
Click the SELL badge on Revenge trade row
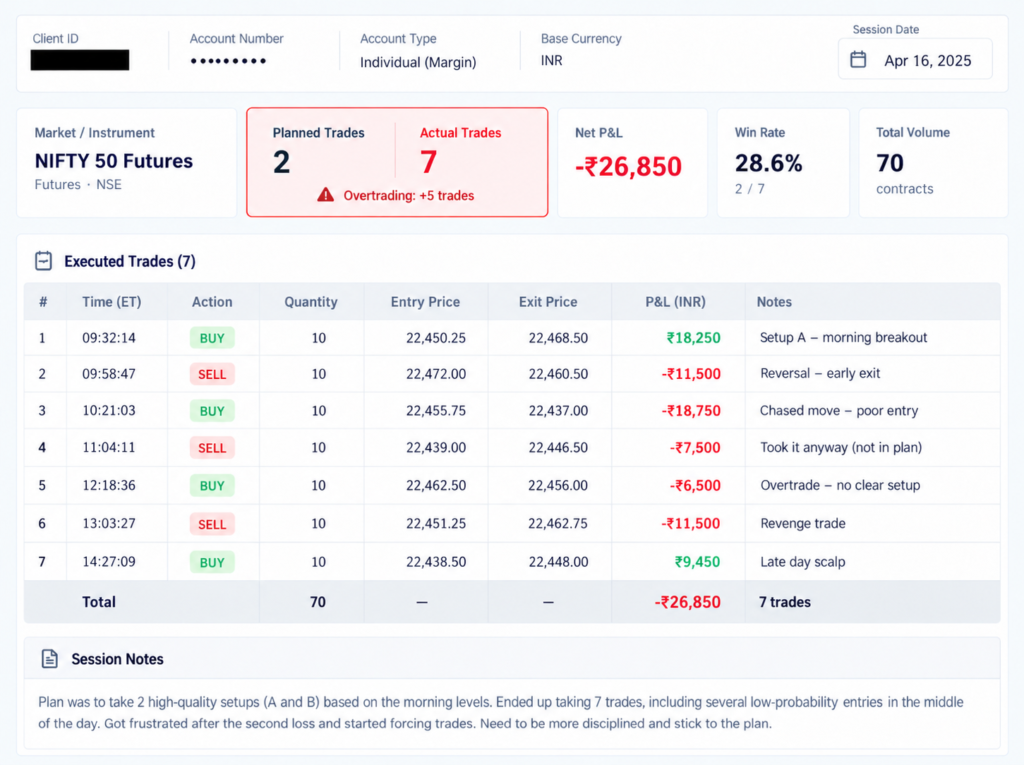pos(212,524)
